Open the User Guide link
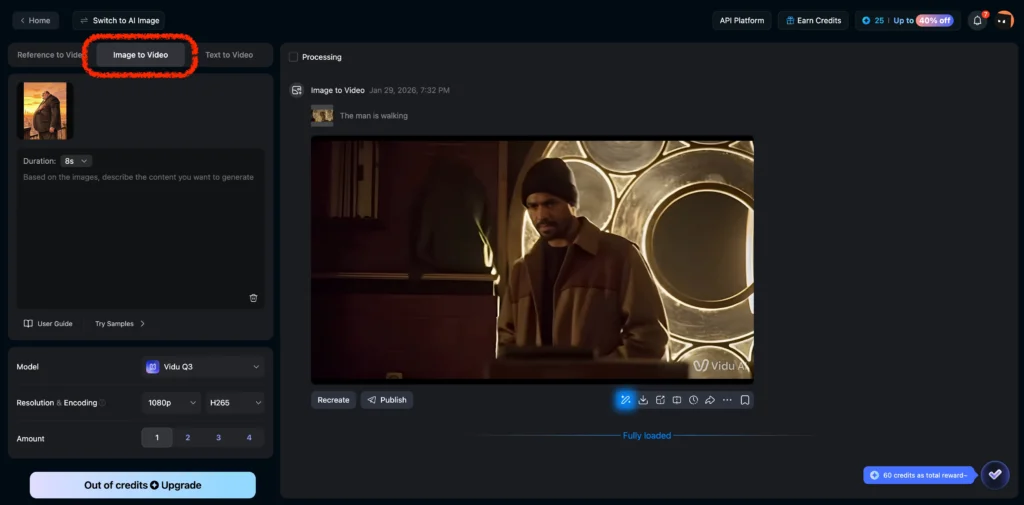Viewport: 1024px width, 505px height. (x=48, y=323)
